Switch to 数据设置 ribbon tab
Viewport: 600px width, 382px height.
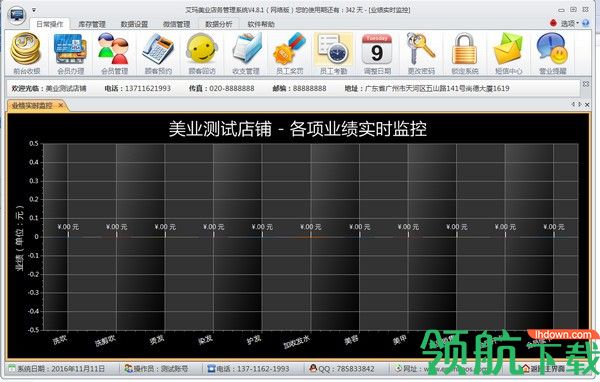pos(134,24)
